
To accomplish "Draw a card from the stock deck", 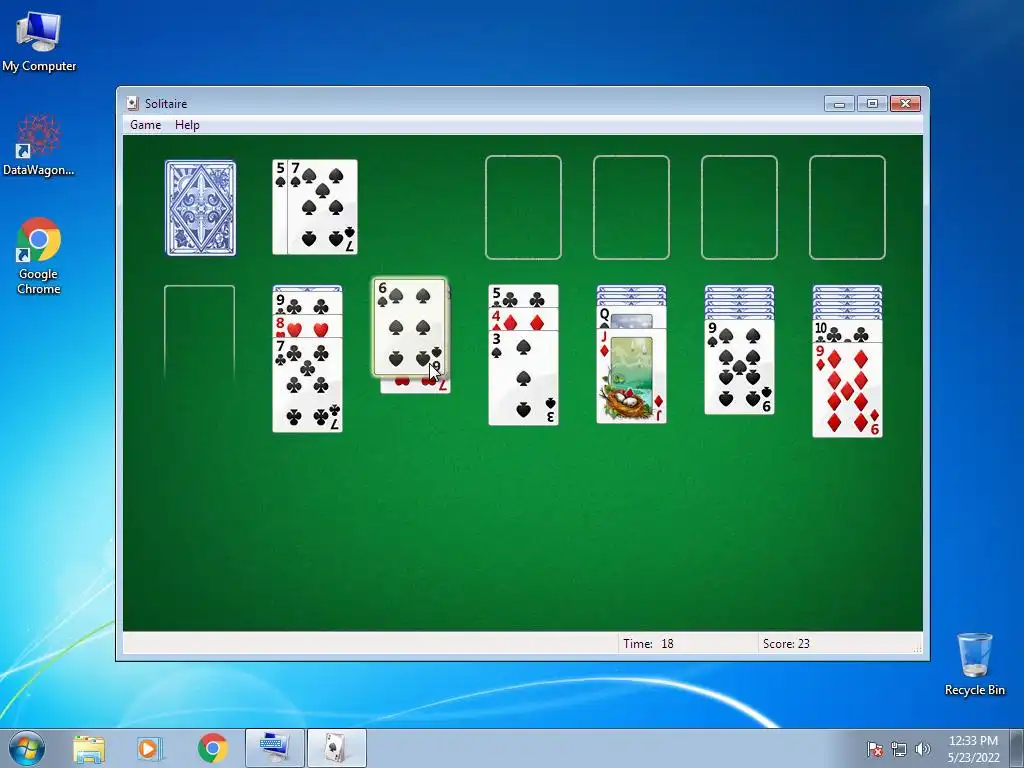I will [200, 208].
